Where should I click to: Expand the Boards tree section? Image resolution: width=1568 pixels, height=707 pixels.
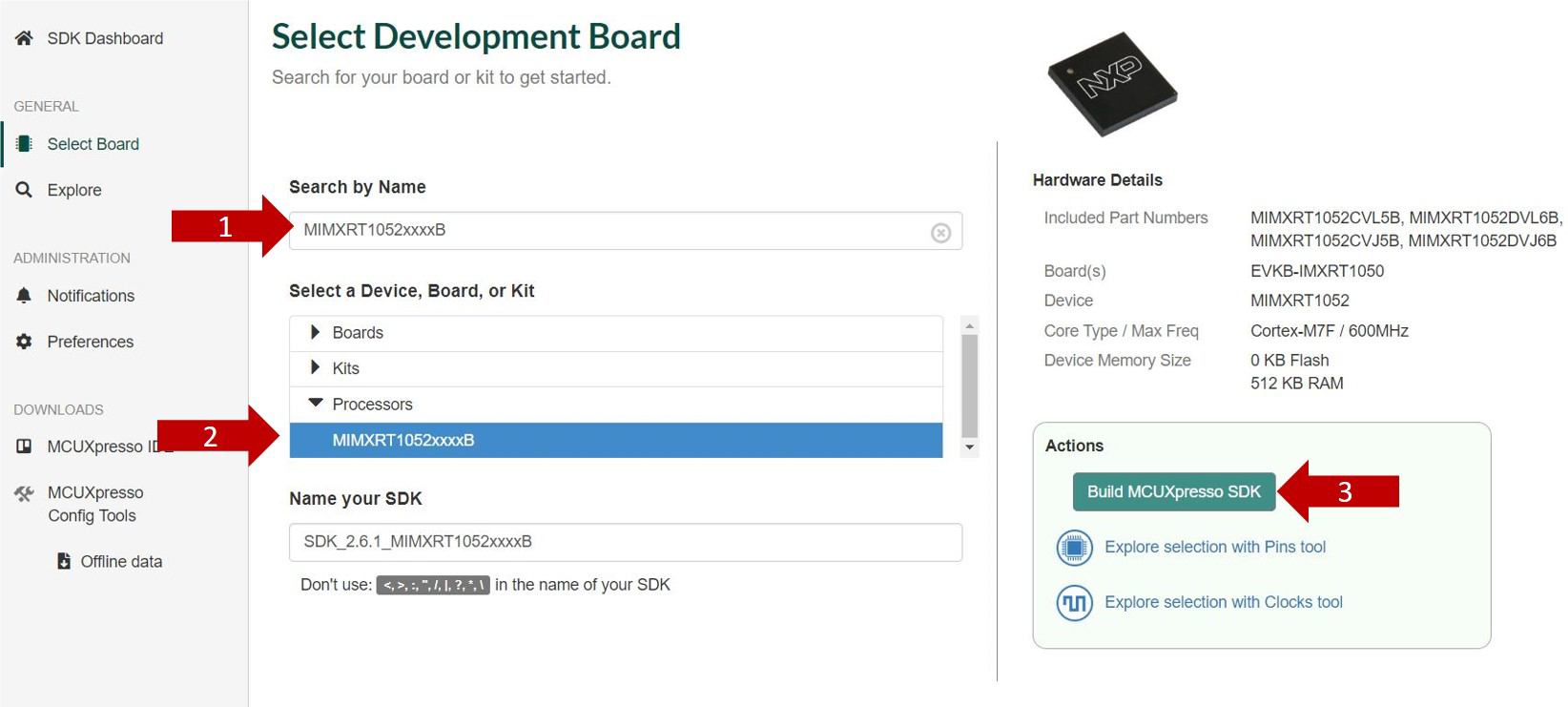tap(316, 332)
